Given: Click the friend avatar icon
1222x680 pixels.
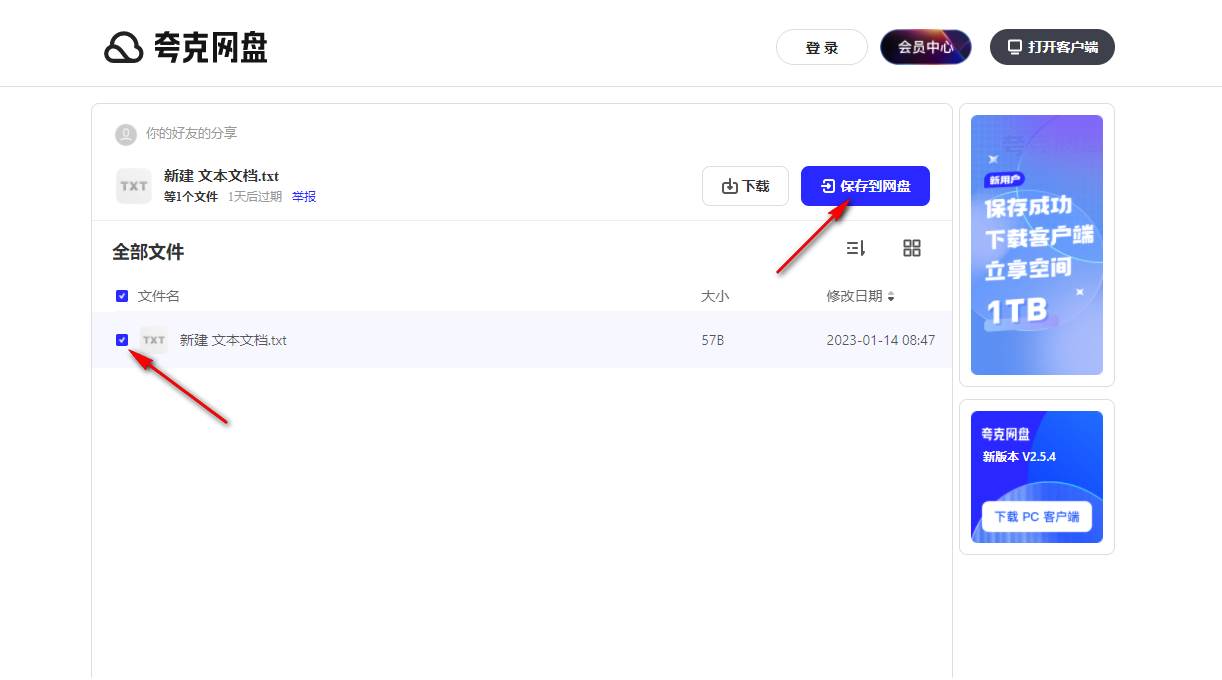Looking at the screenshot, I should point(126,134).
